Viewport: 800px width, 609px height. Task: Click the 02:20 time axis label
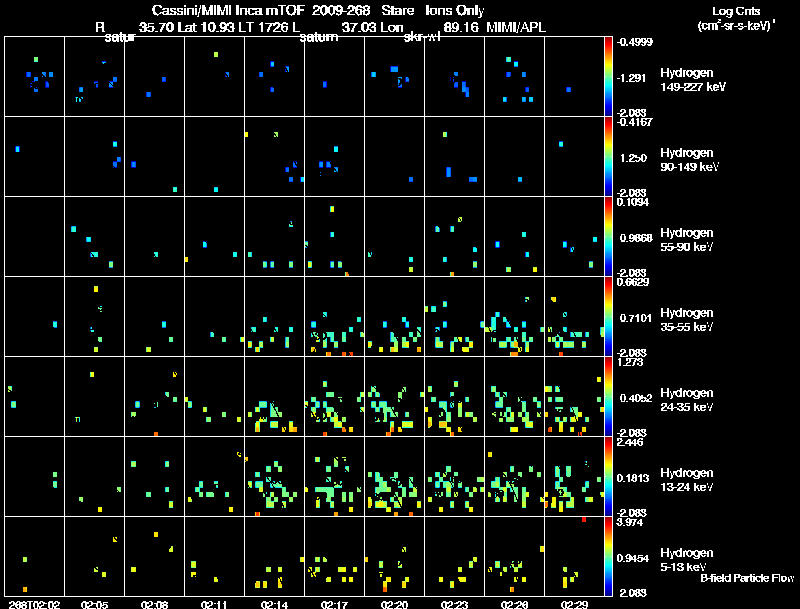pyautogui.click(x=394, y=604)
